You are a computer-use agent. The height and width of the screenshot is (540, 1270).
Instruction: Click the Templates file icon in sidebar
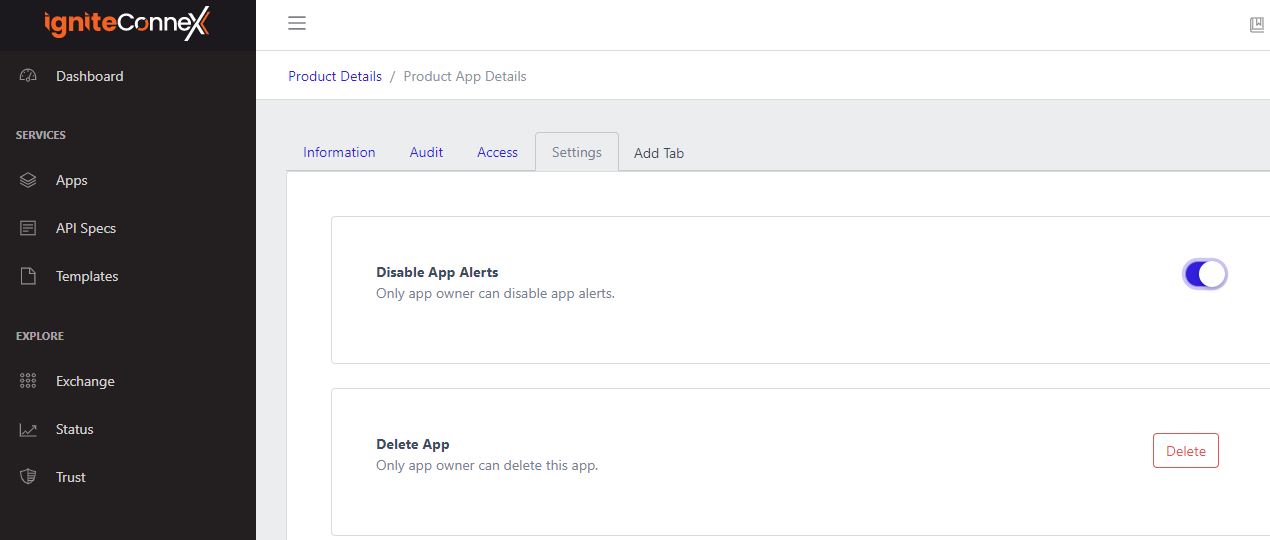[28, 277]
